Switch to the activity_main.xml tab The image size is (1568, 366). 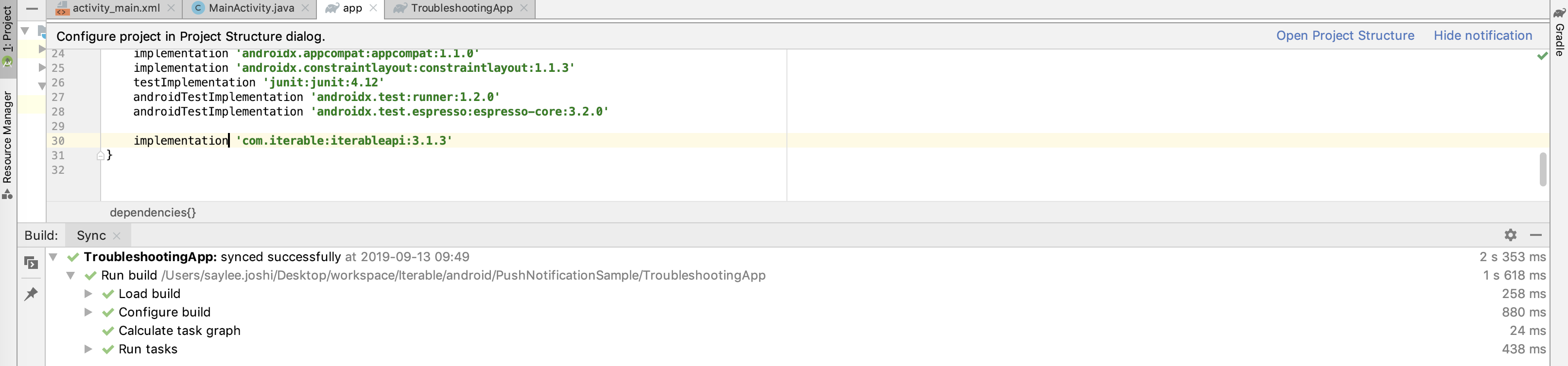(x=116, y=8)
